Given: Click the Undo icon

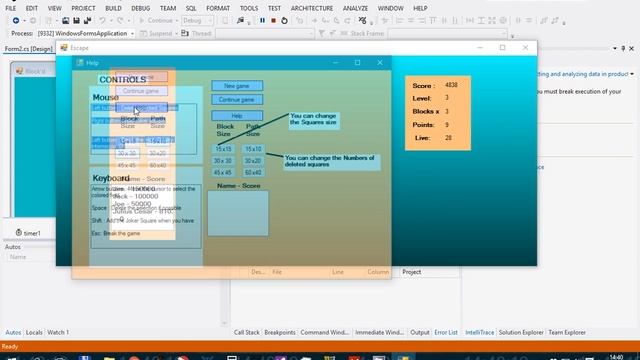Looking at the screenshot, I should pos(102,20).
